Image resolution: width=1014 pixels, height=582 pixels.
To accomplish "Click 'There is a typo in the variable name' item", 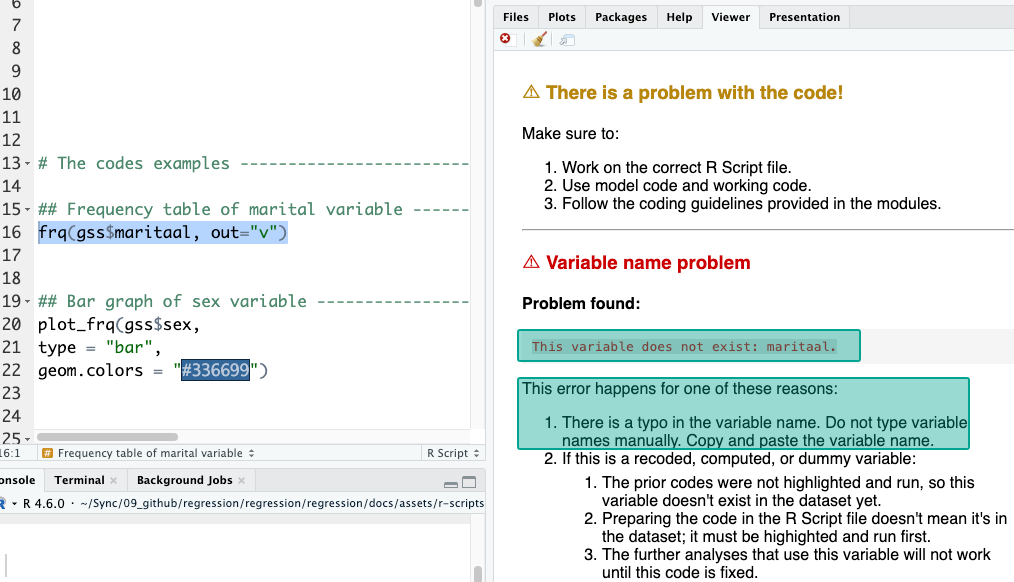I will 764,431.
